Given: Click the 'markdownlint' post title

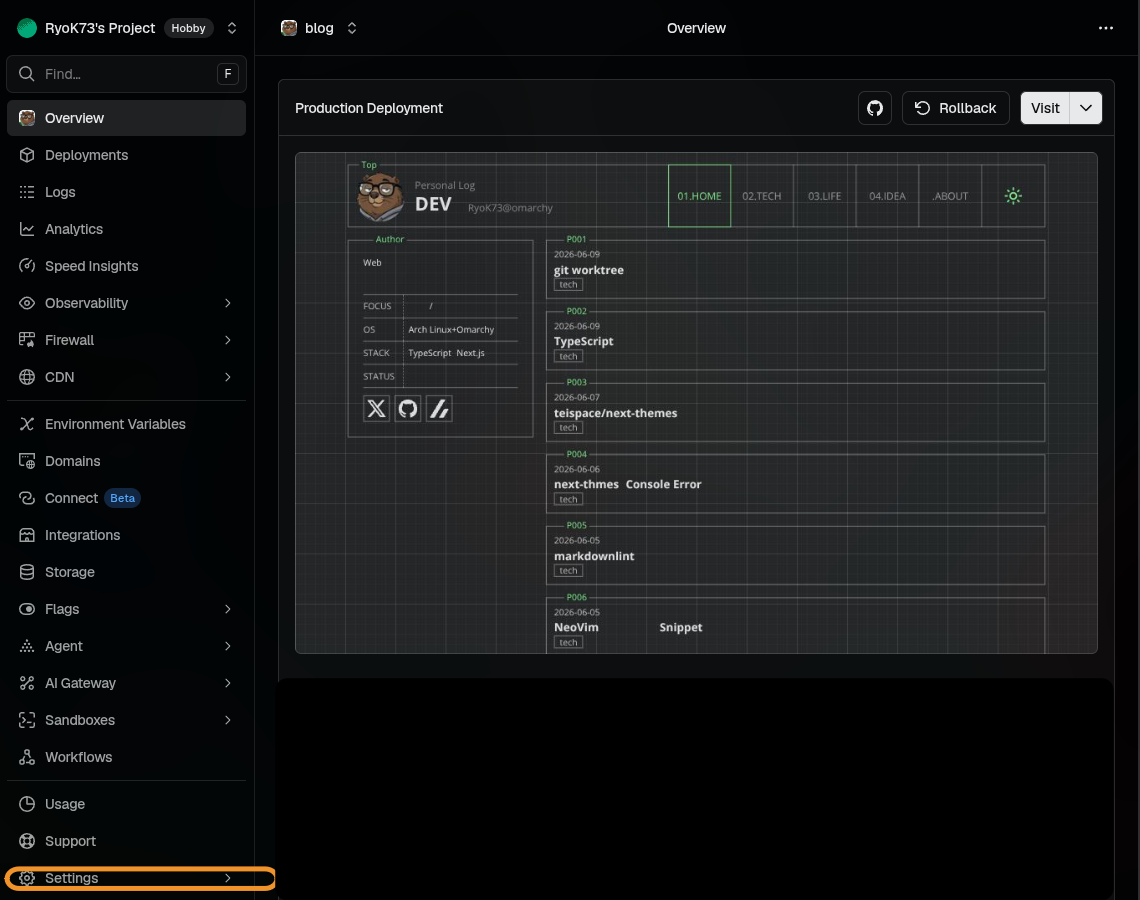Looking at the screenshot, I should tap(594, 556).
